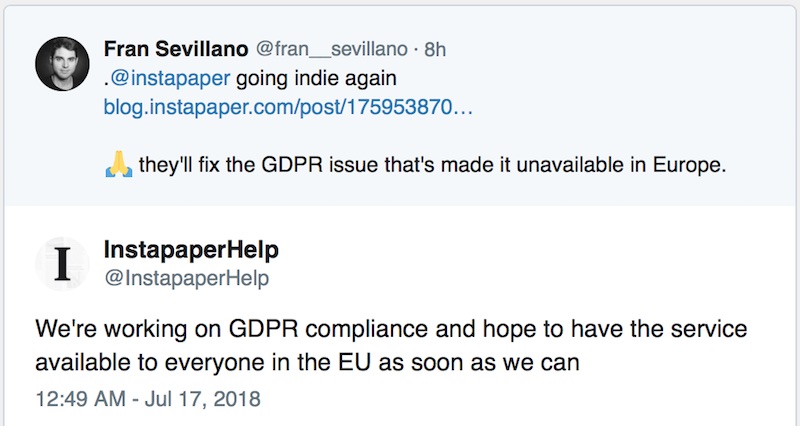Click the 12:49 AM time in the reply

(79, 399)
